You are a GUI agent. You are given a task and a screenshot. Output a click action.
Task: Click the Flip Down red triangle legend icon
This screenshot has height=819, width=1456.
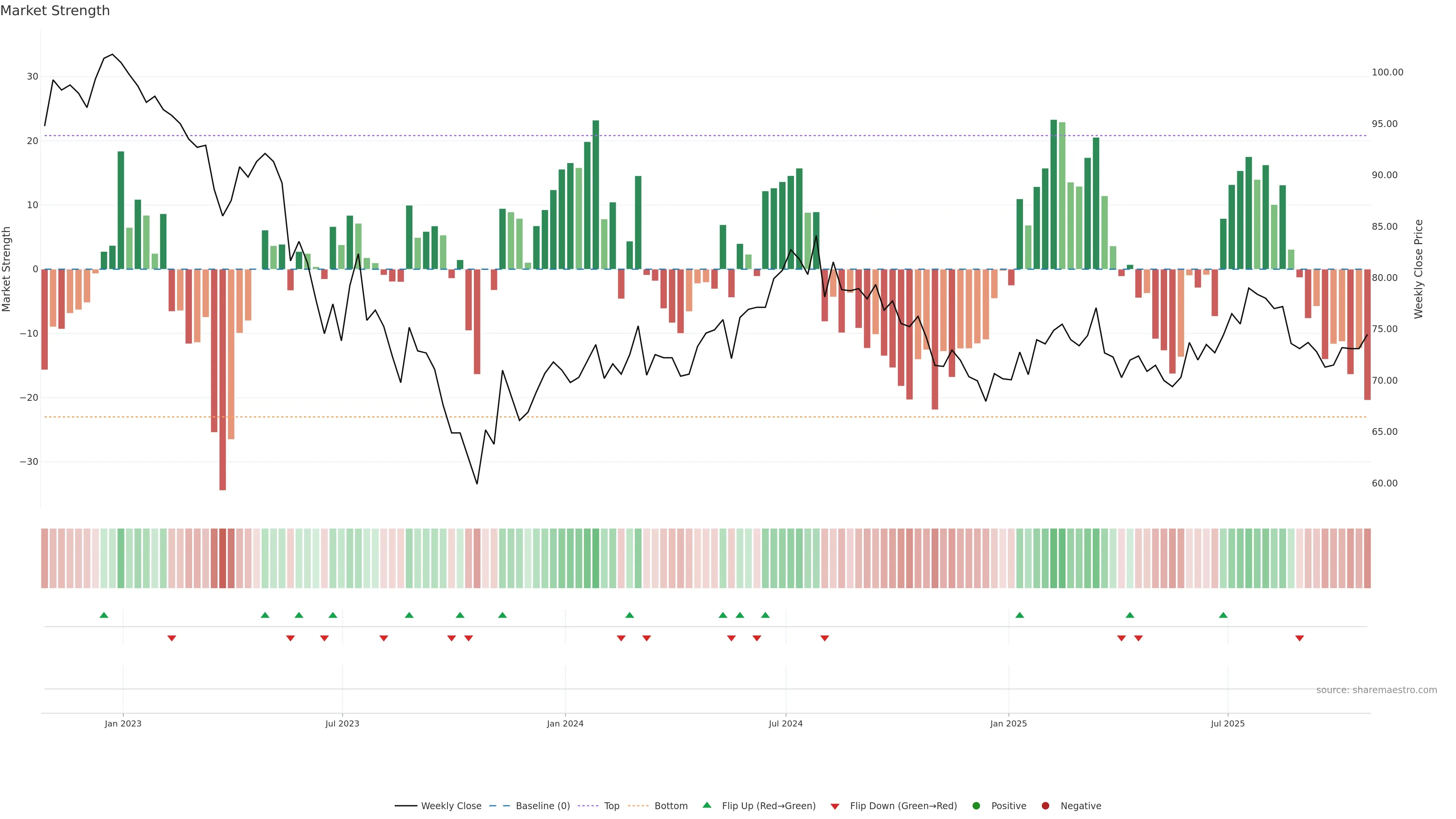(835, 806)
